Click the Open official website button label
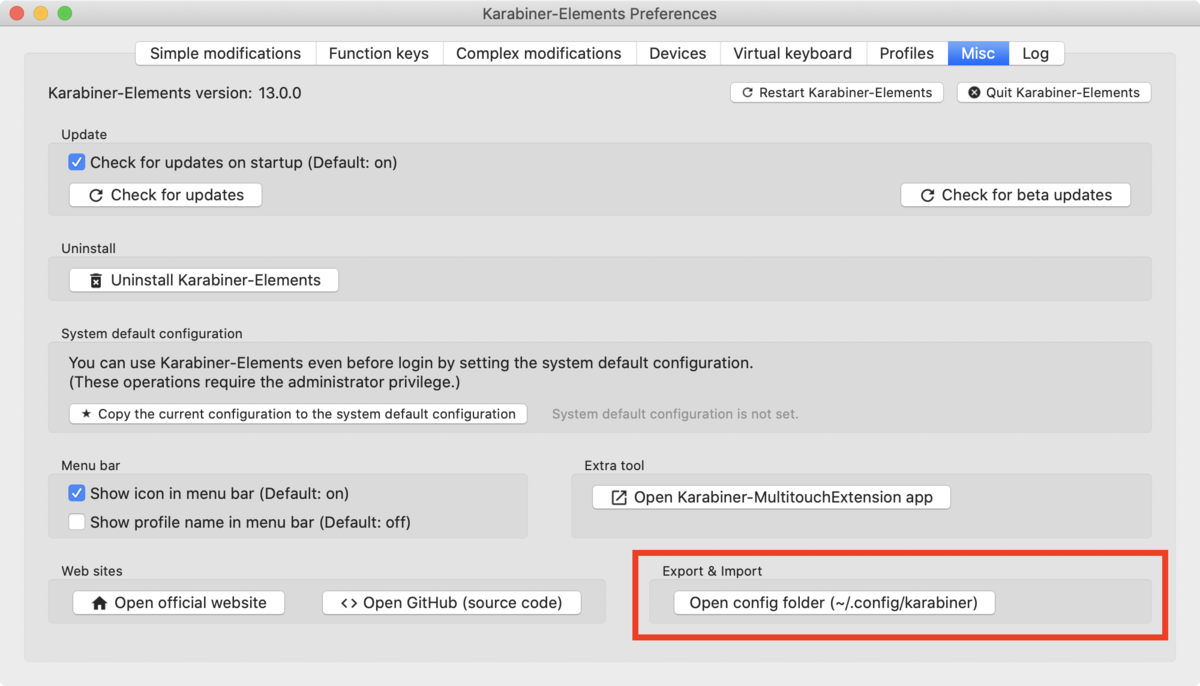Image resolution: width=1200 pixels, height=686 pixels. coord(190,603)
